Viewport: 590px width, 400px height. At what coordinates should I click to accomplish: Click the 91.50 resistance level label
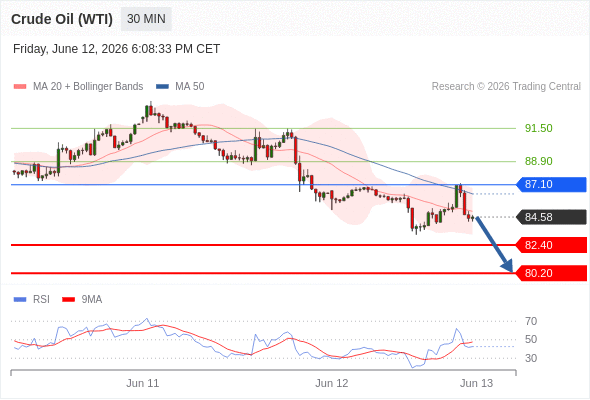(538, 128)
